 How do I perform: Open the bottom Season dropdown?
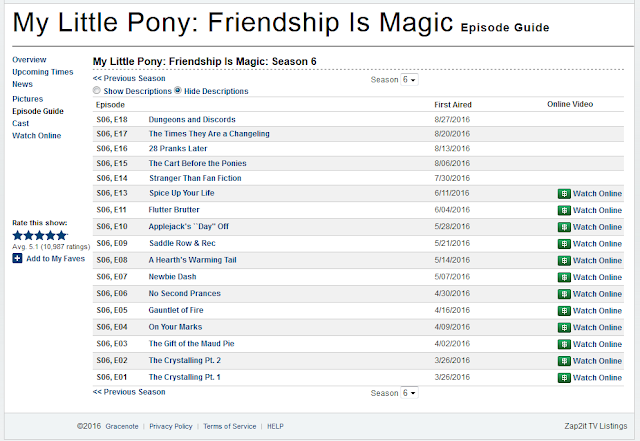coord(409,393)
